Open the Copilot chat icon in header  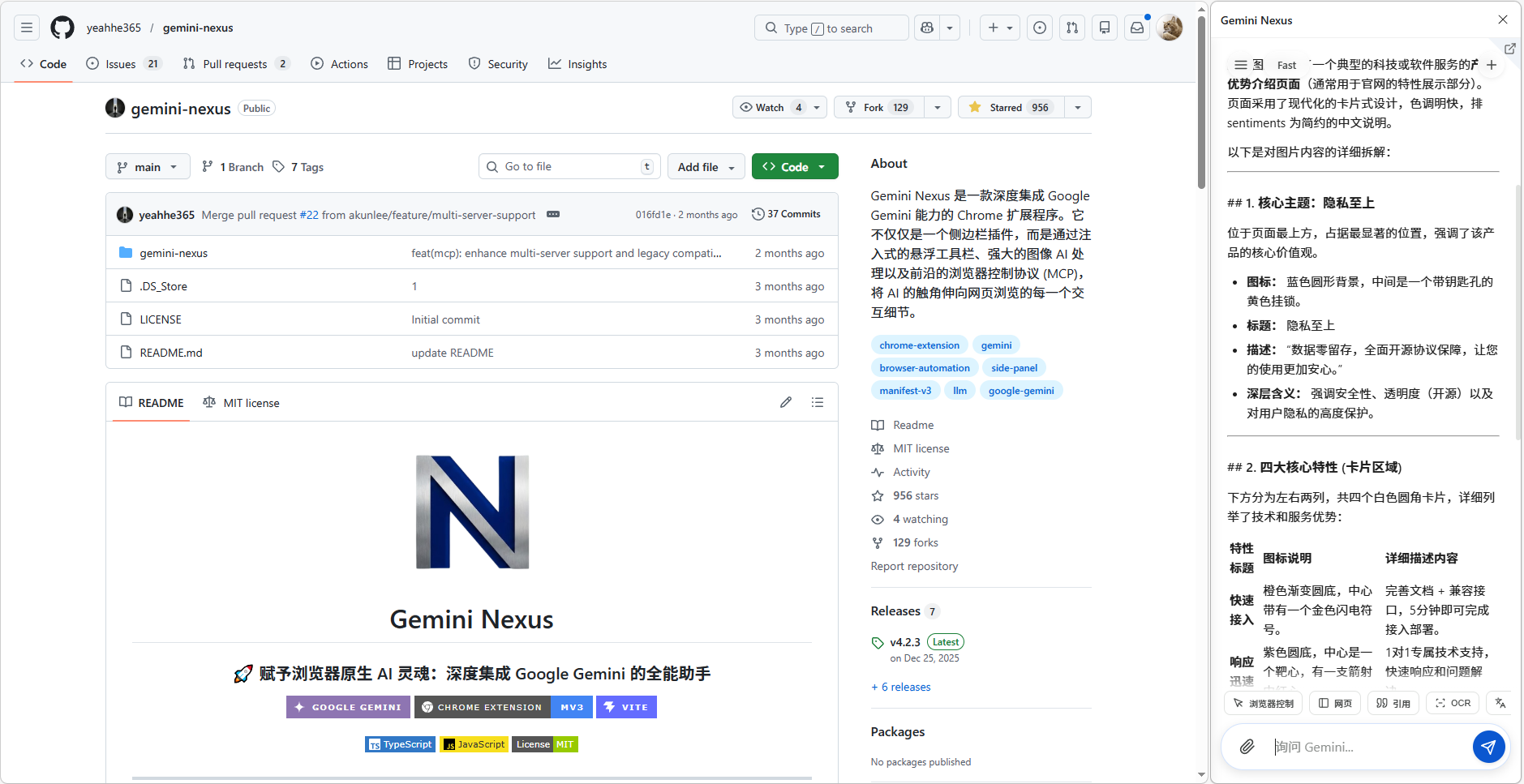(x=927, y=28)
